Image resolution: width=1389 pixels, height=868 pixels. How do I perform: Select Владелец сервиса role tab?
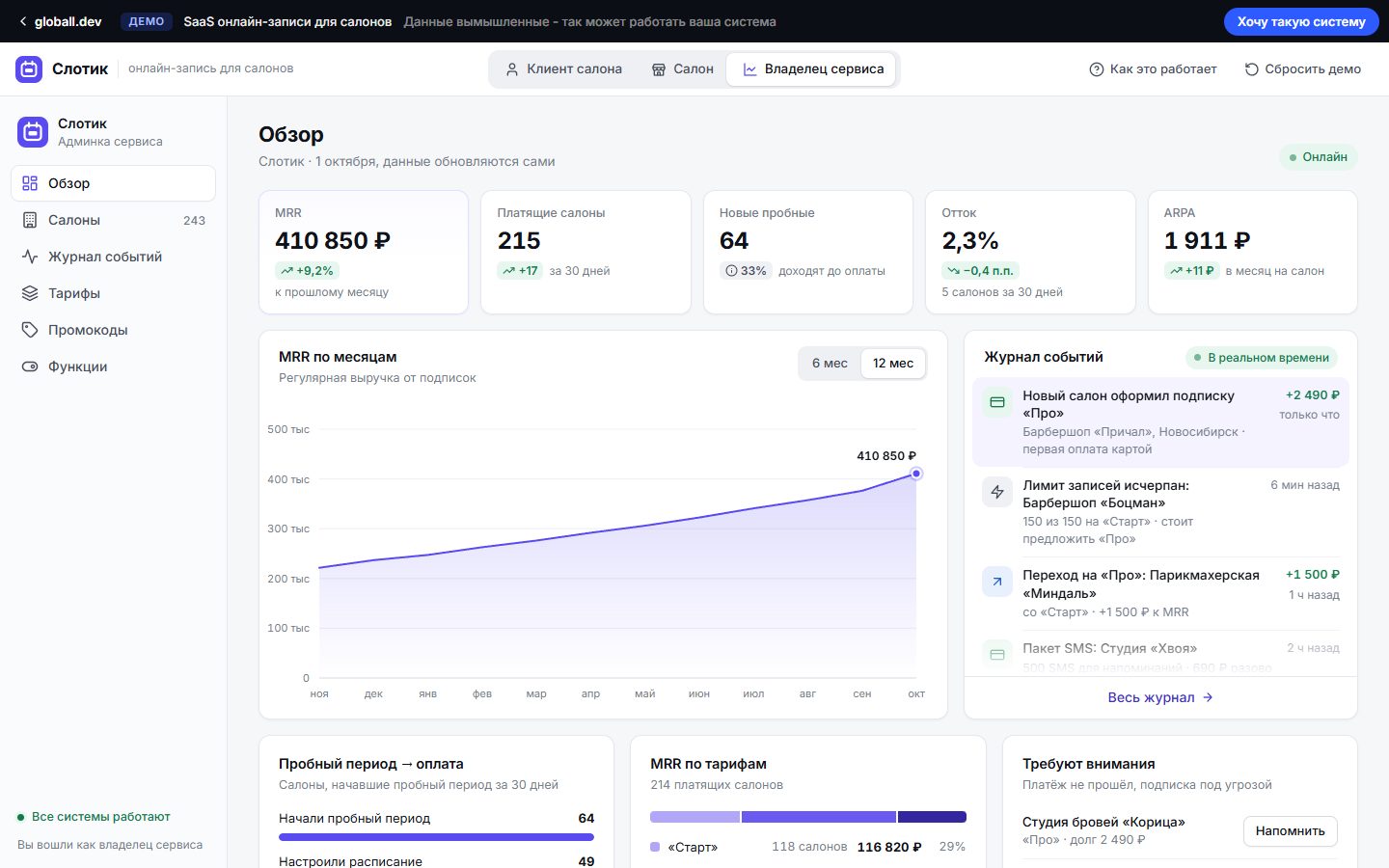pyautogui.click(x=812, y=69)
